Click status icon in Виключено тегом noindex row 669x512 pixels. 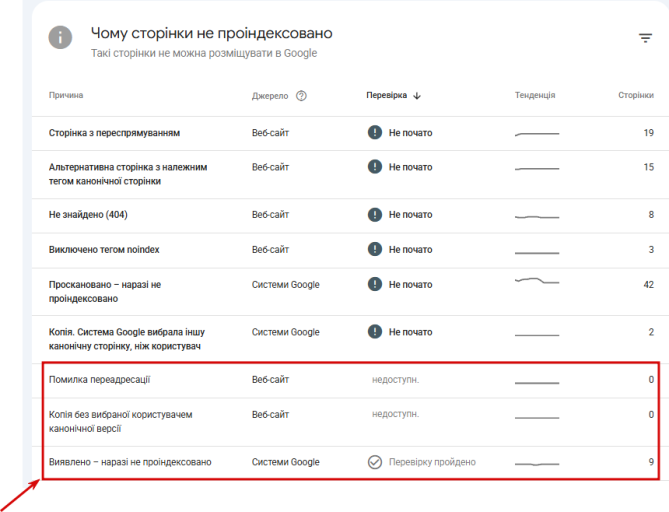tap(375, 249)
